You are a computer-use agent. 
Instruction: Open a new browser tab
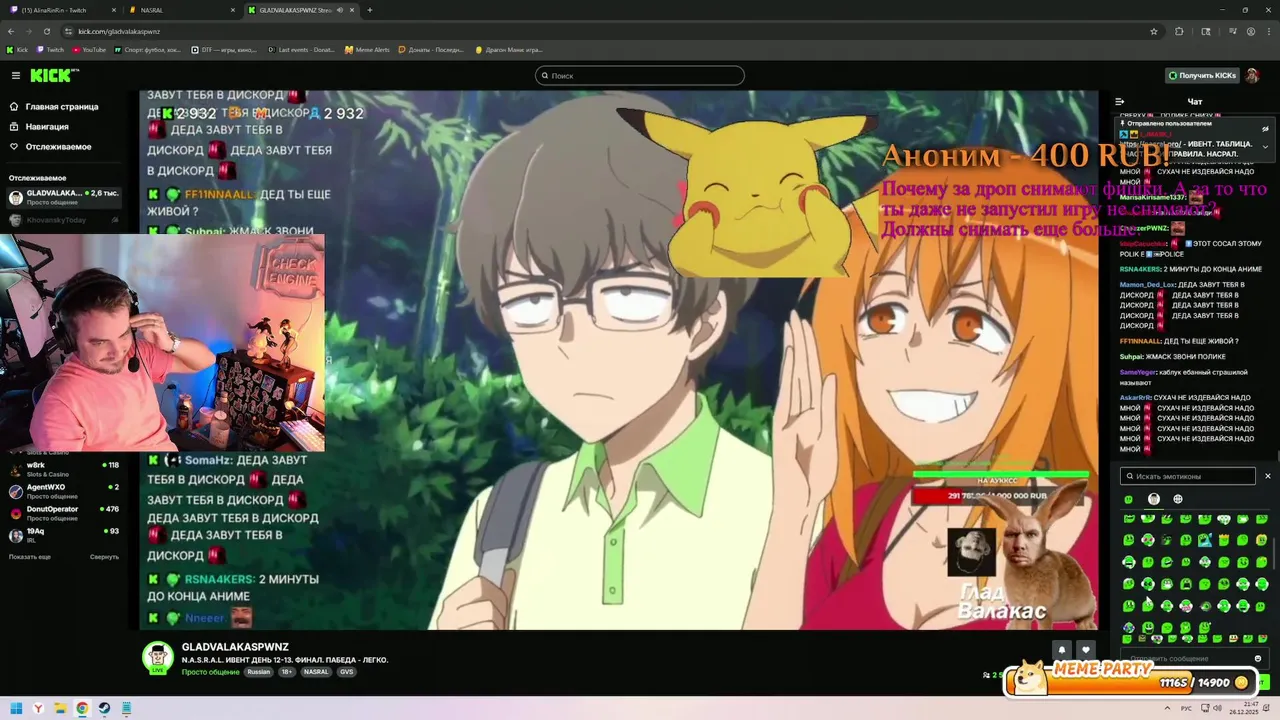[x=370, y=10]
